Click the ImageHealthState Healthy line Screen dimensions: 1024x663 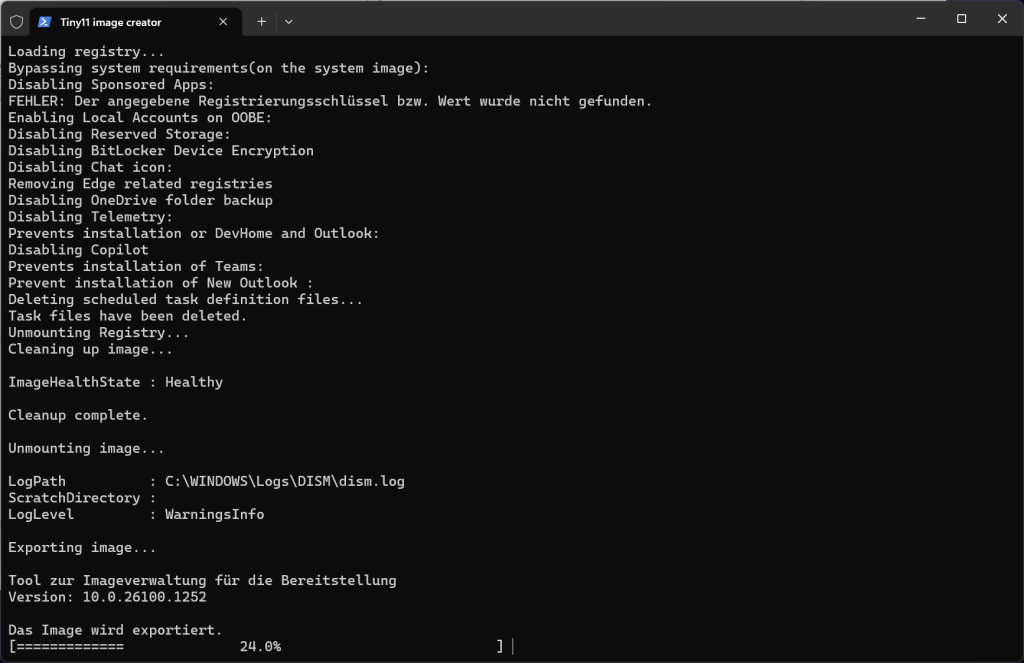115,382
